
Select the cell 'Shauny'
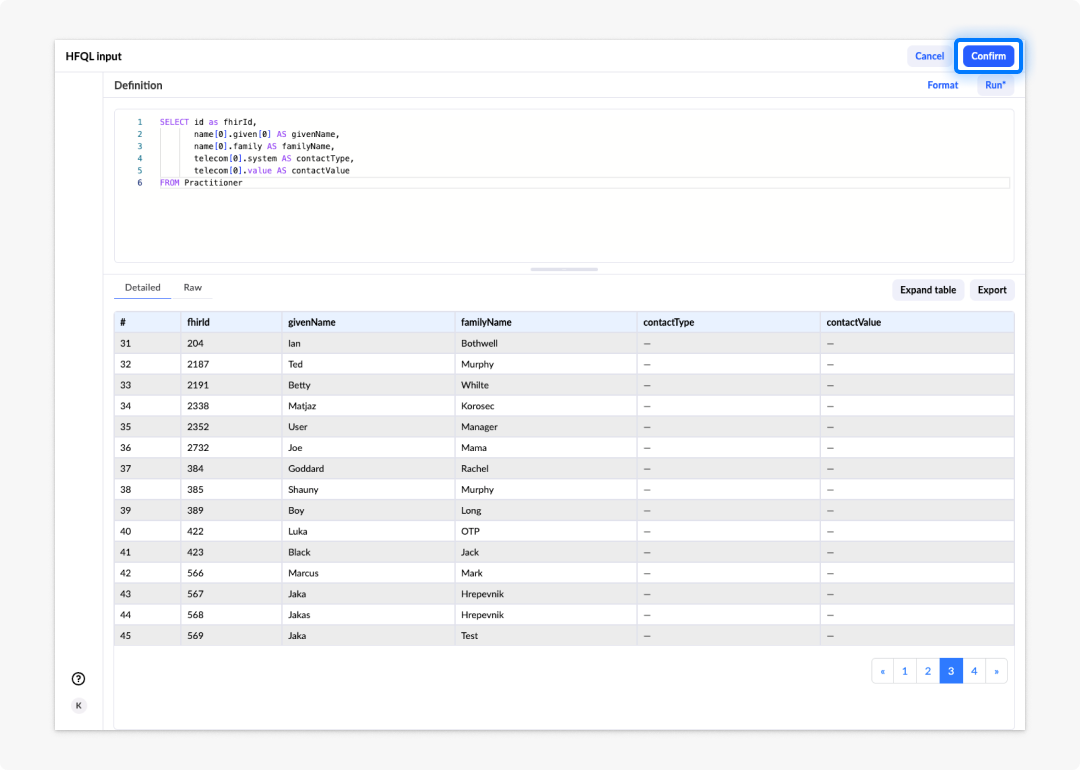368,490
